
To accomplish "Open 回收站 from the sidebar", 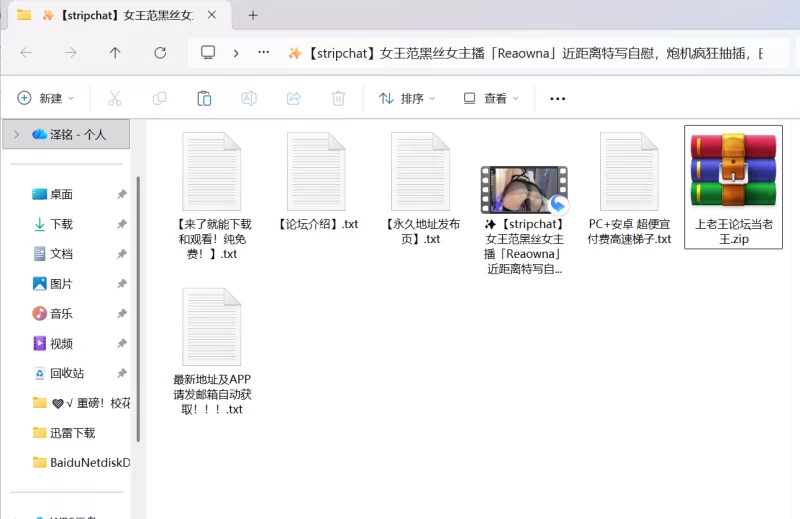I will (66, 373).
